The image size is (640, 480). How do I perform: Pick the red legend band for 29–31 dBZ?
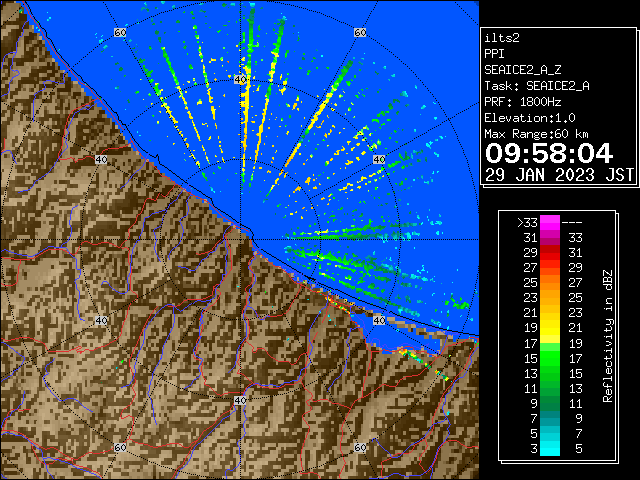(550, 253)
